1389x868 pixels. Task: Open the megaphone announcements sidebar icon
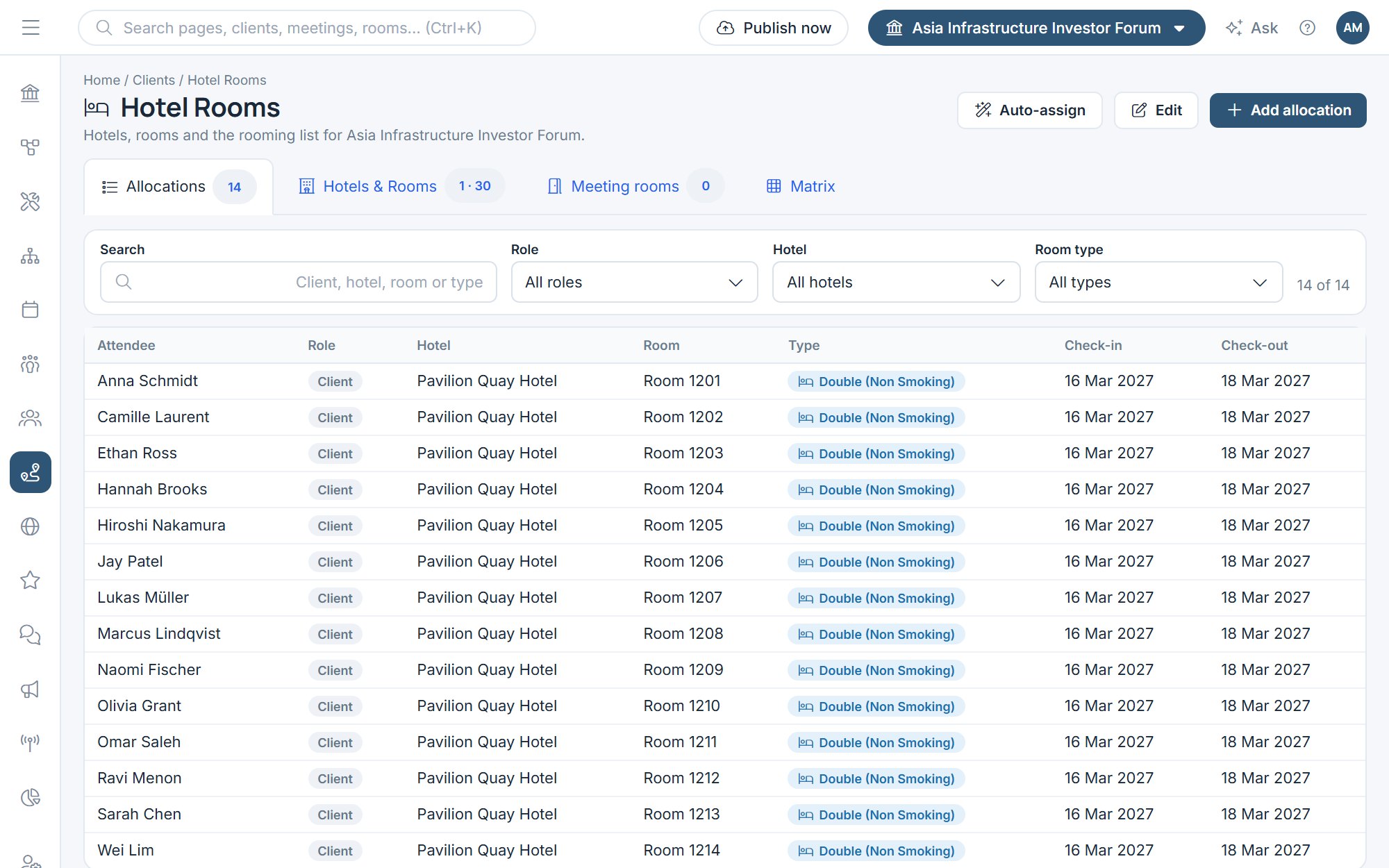30,689
